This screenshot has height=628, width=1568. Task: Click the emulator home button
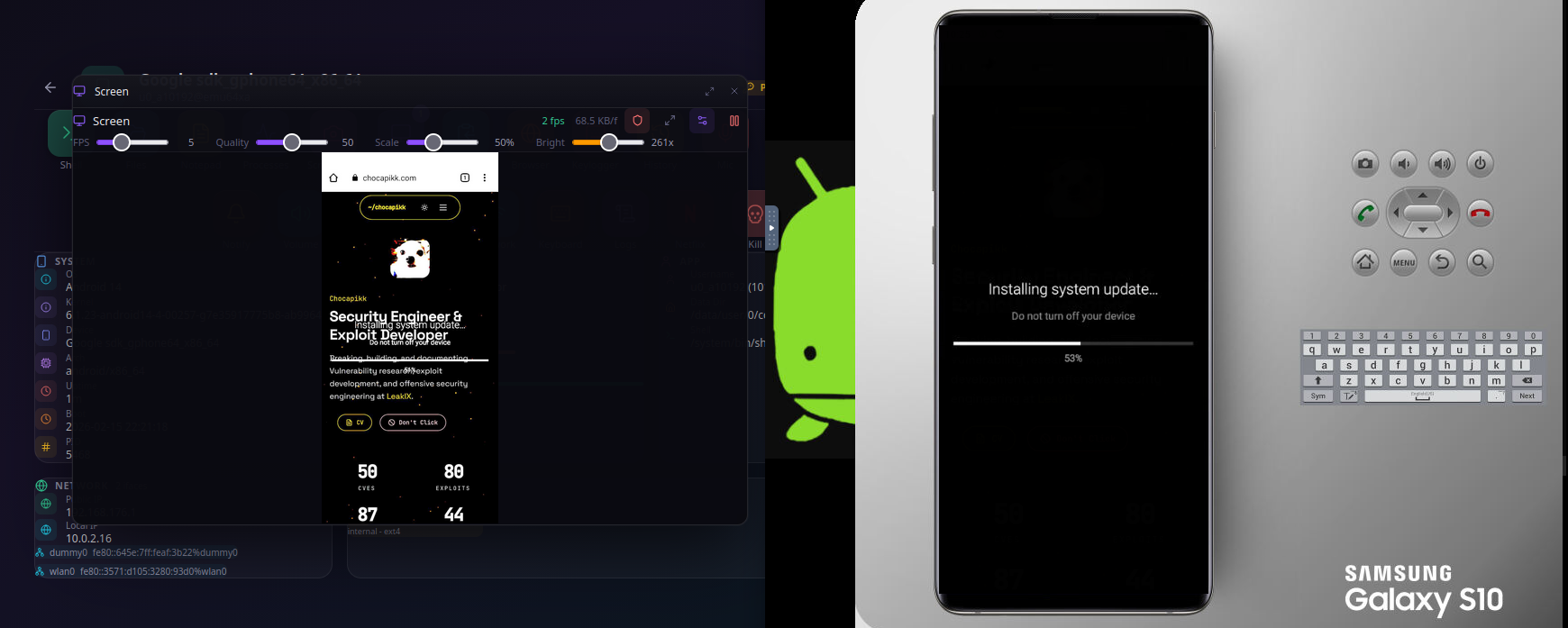tap(1365, 262)
